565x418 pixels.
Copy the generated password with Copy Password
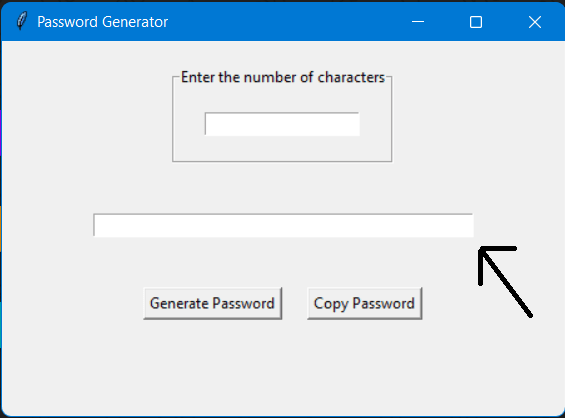[x=364, y=303]
